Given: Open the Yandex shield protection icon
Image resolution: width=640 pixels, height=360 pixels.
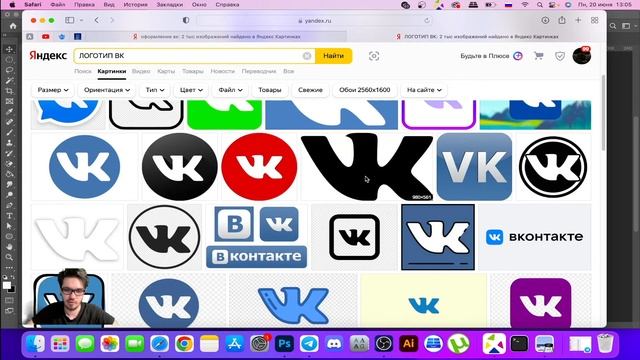Looking at the screenshot, I should point(560,56).
